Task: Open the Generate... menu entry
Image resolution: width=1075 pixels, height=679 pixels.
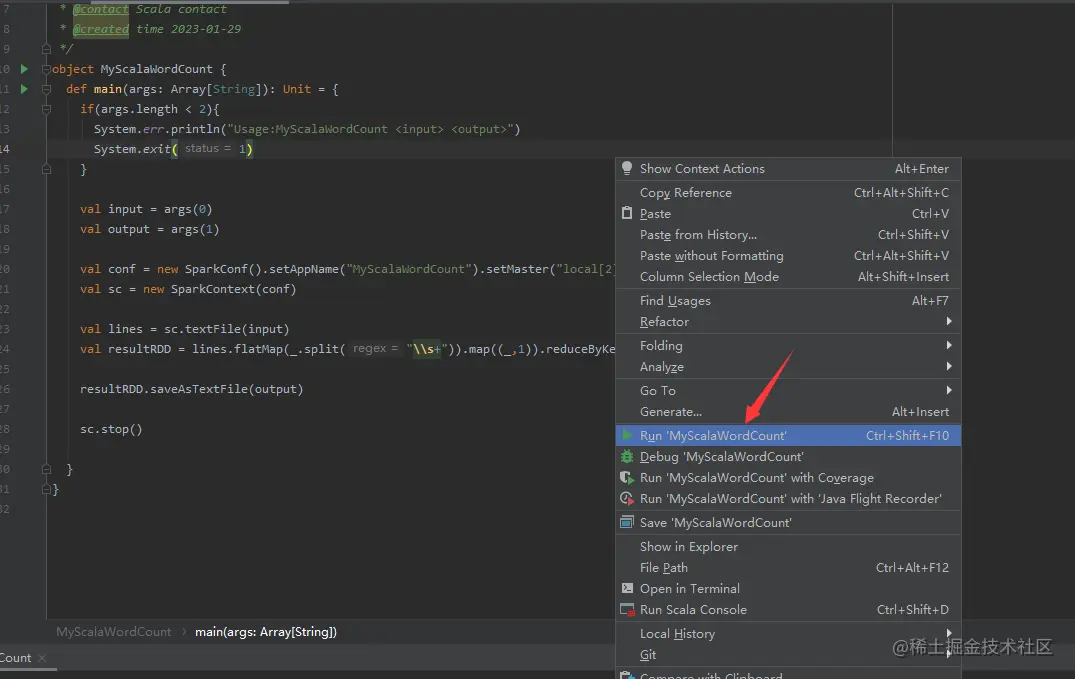Action: tap(788, 412)
